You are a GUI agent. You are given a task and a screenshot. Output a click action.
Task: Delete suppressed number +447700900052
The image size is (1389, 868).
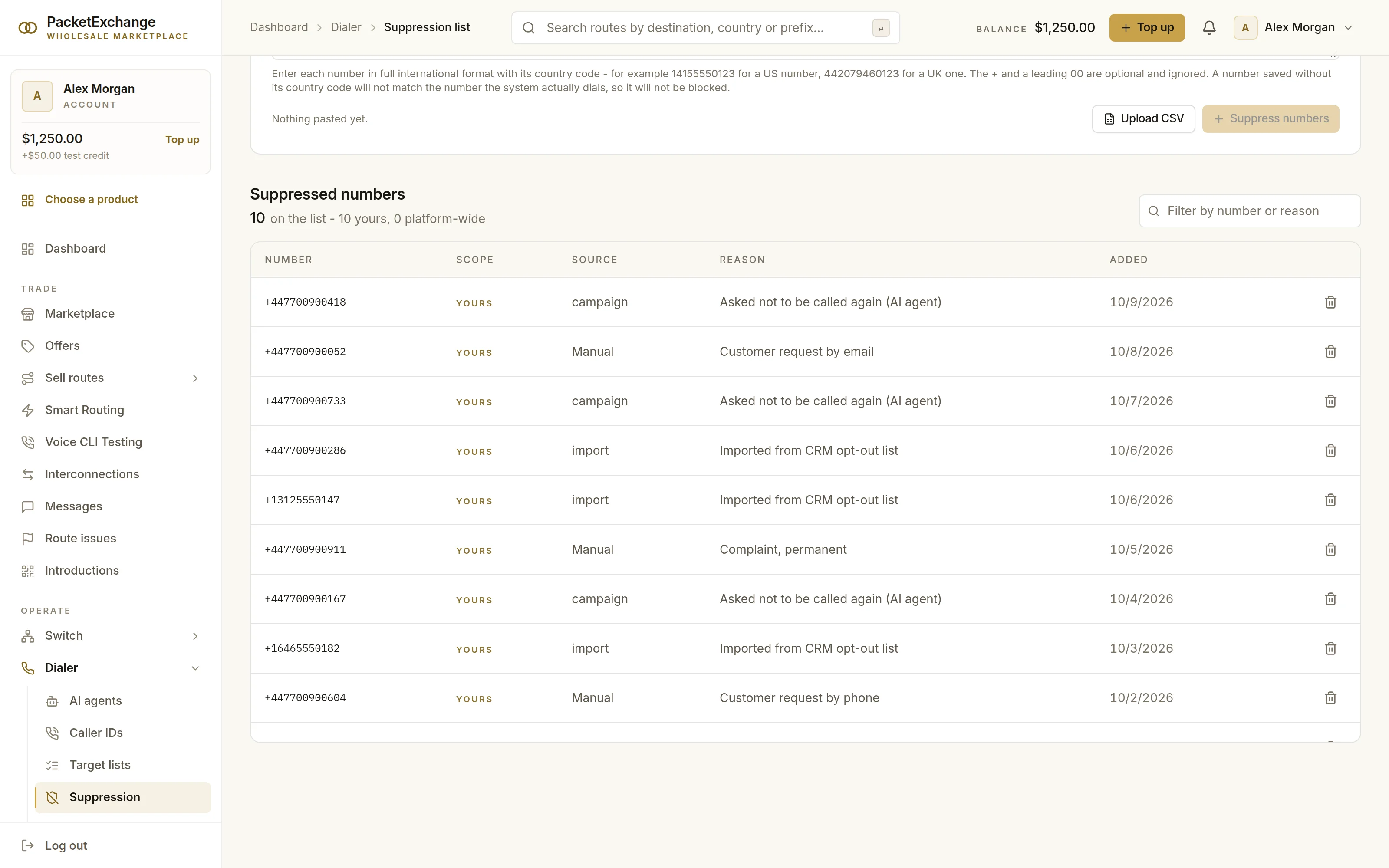1330,352
